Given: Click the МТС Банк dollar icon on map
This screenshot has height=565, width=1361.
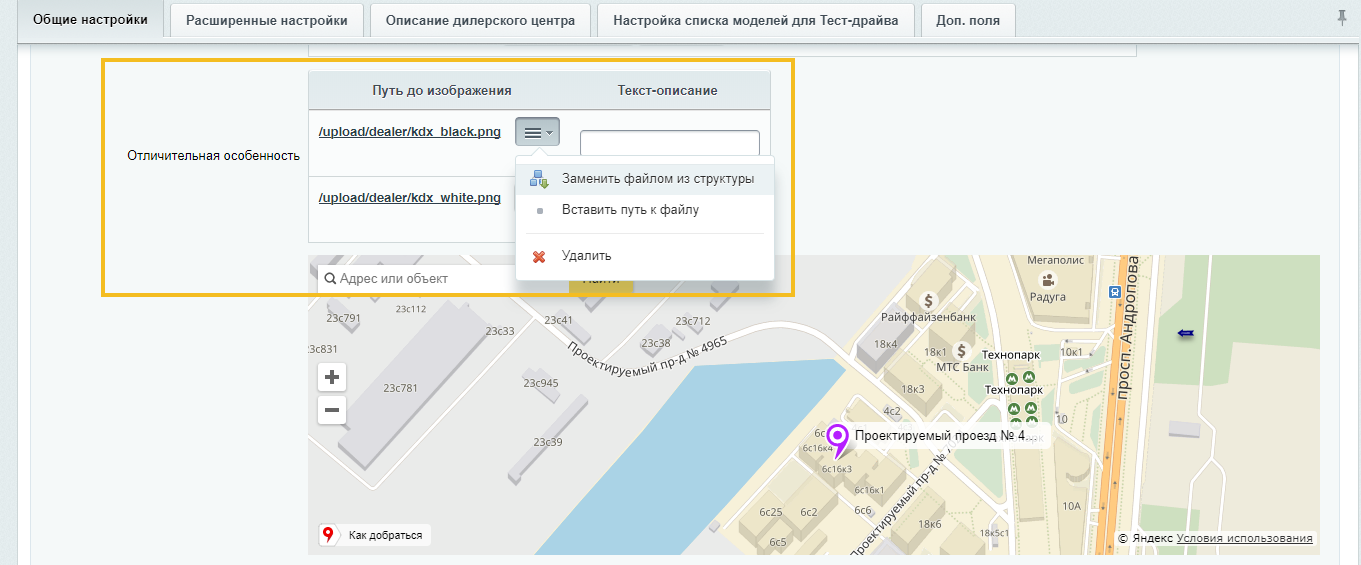Looking at the screenshot, I should 962,350.
